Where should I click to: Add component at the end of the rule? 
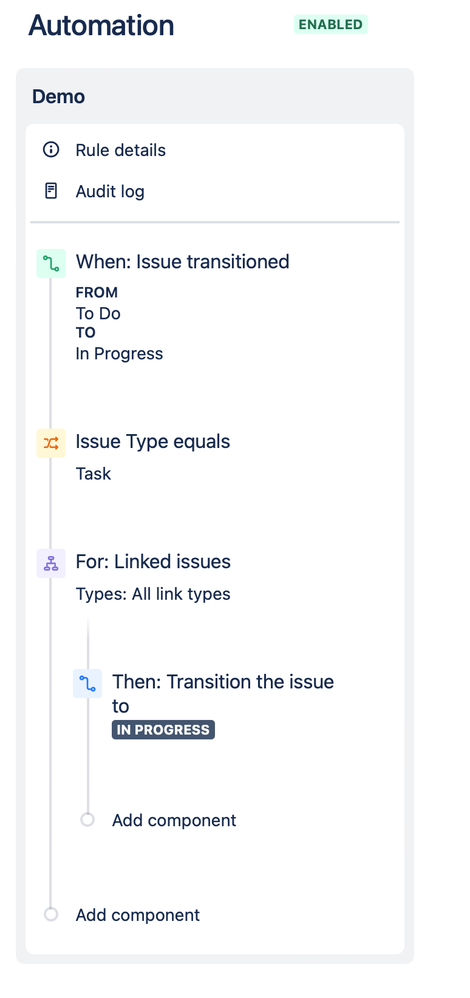coord(138,915)
